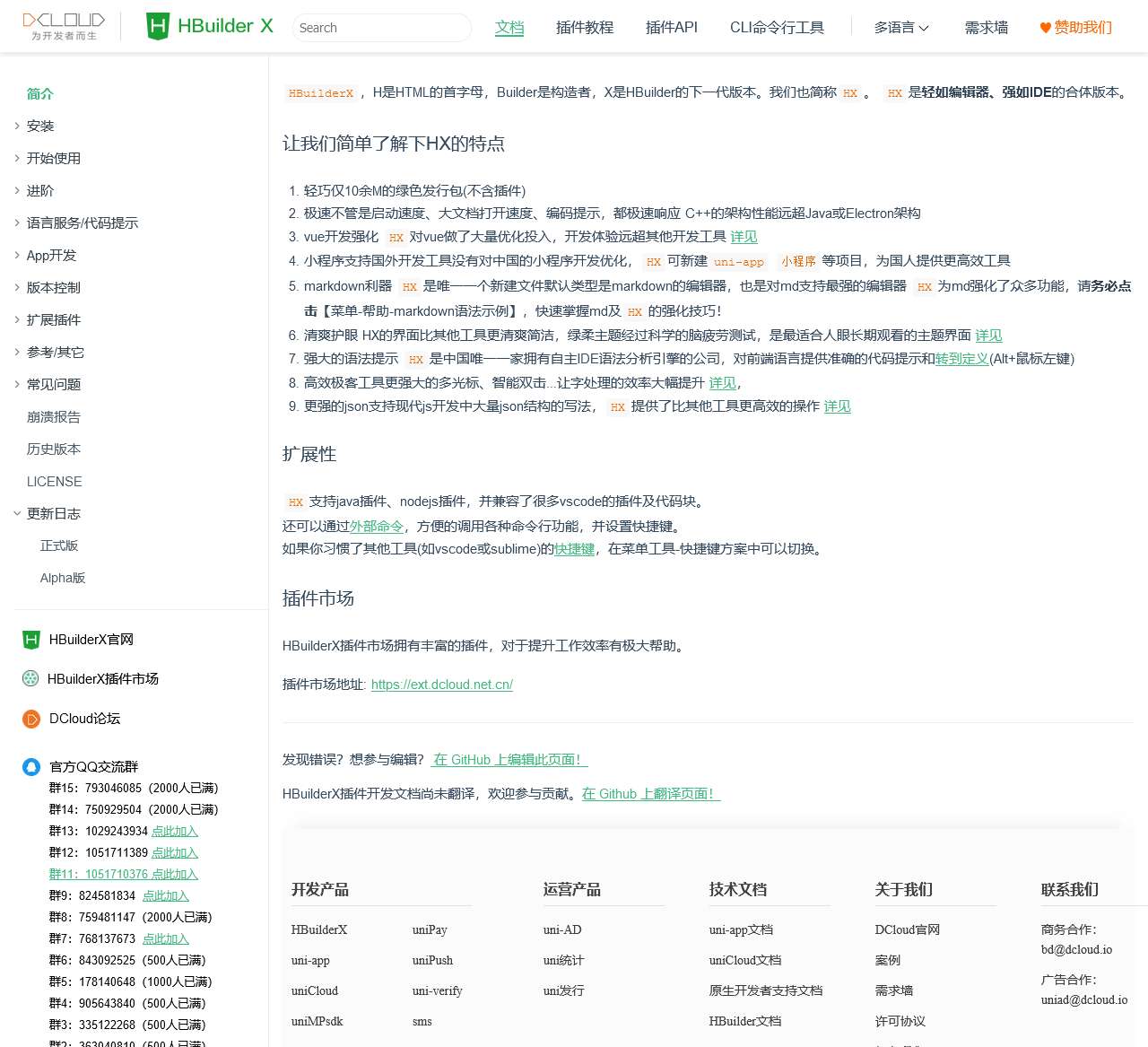This screenshot has width=1148, height=1047.
Task: Open footer 原生开发者支持文档 link
Action: pyautogui.click(x=766, y=991)
